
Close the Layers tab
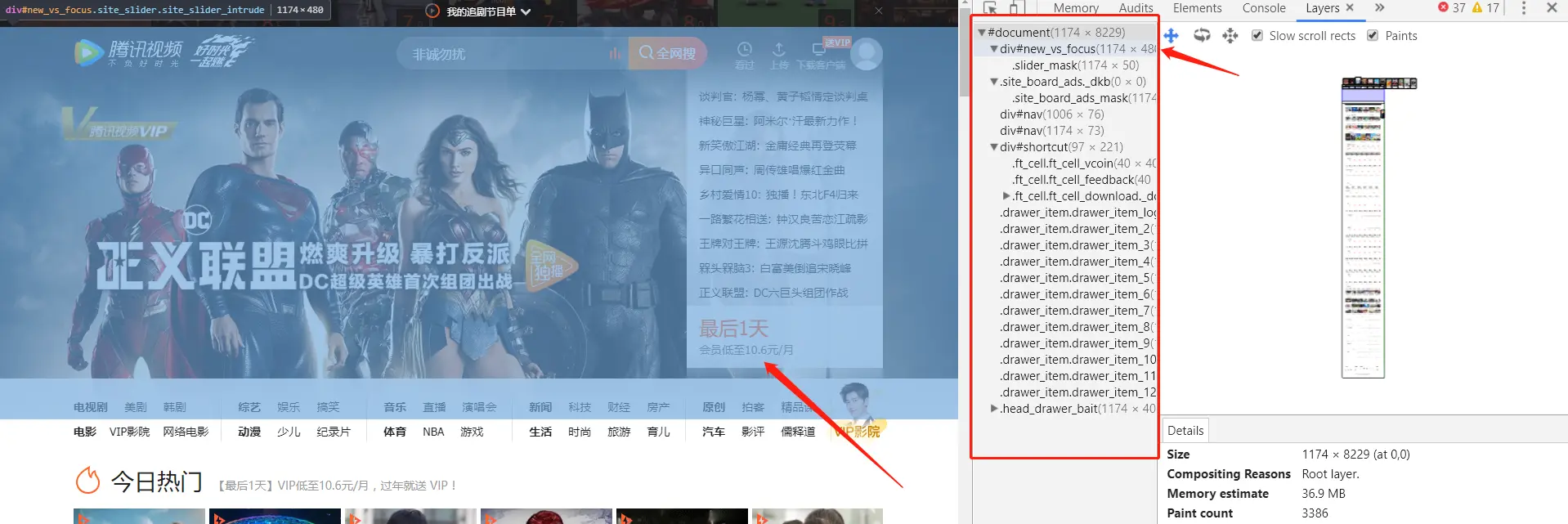(x=1350, y=7)
